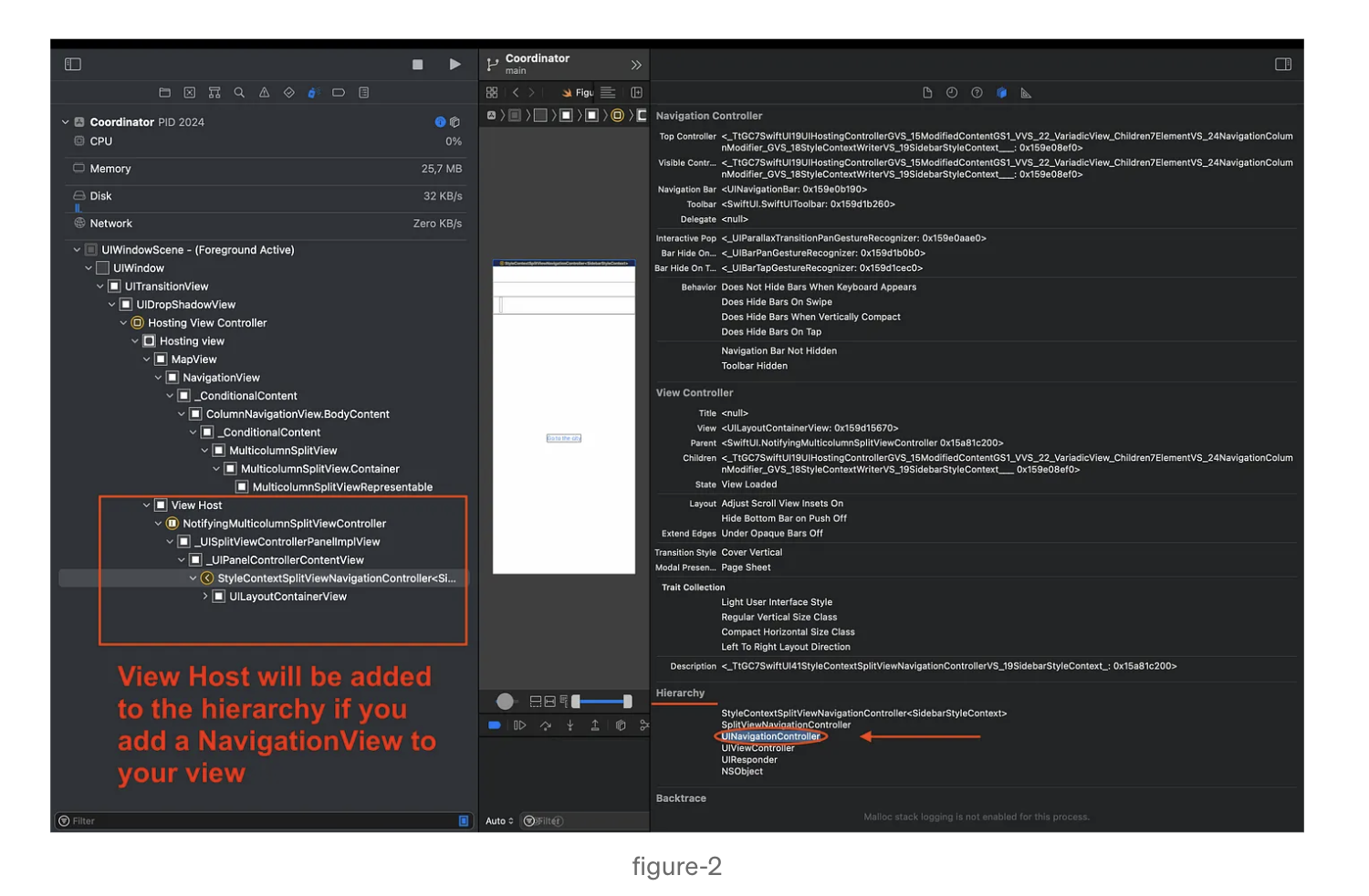
Task: Collapse the UIWindowScene disclosure triangle
Action: coord(77,249)
